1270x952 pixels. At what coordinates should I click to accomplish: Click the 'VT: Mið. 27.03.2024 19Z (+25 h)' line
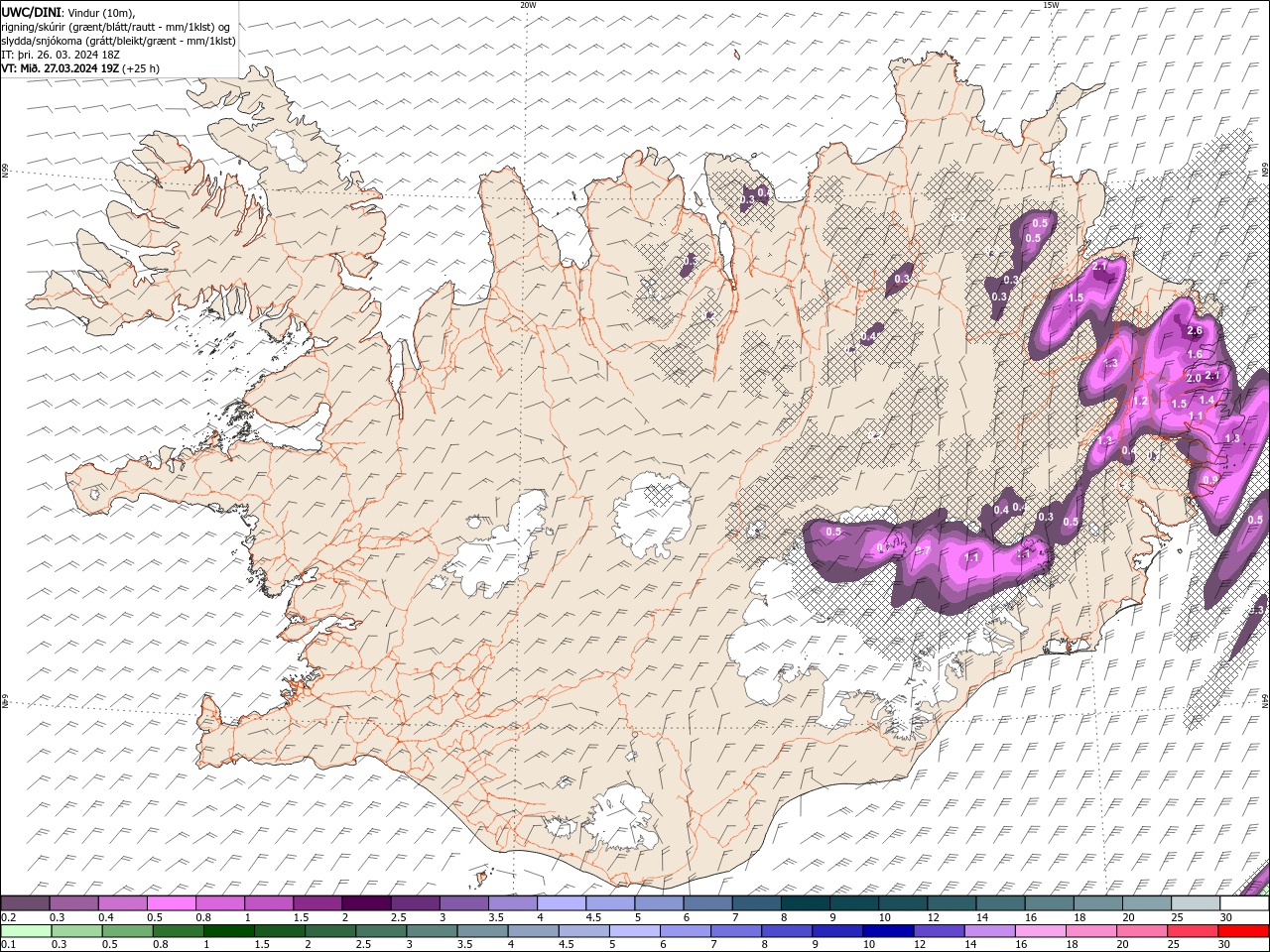coord(80,68)
